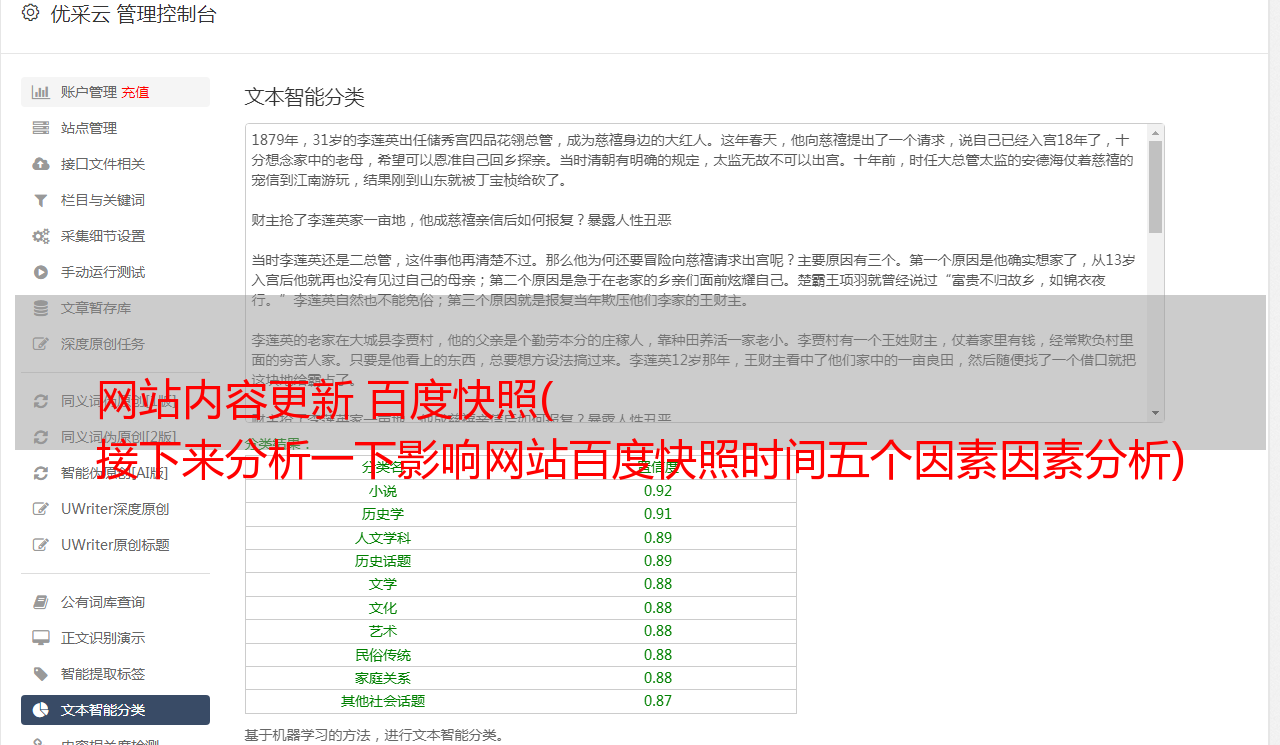
Task: Click the 文本智能分类 page heading
Action: coord(305,97)
